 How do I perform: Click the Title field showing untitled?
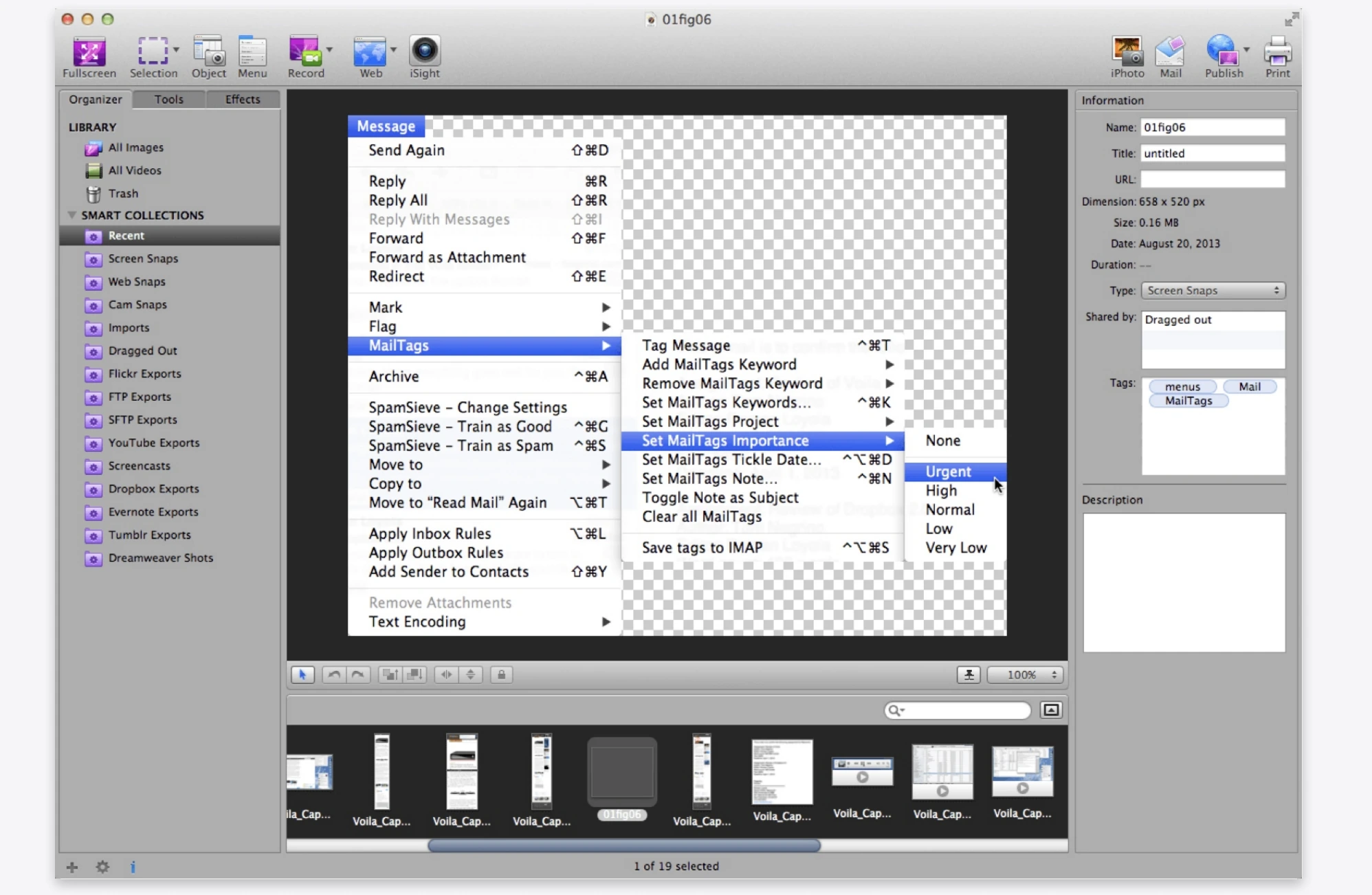click(1213, 153)
